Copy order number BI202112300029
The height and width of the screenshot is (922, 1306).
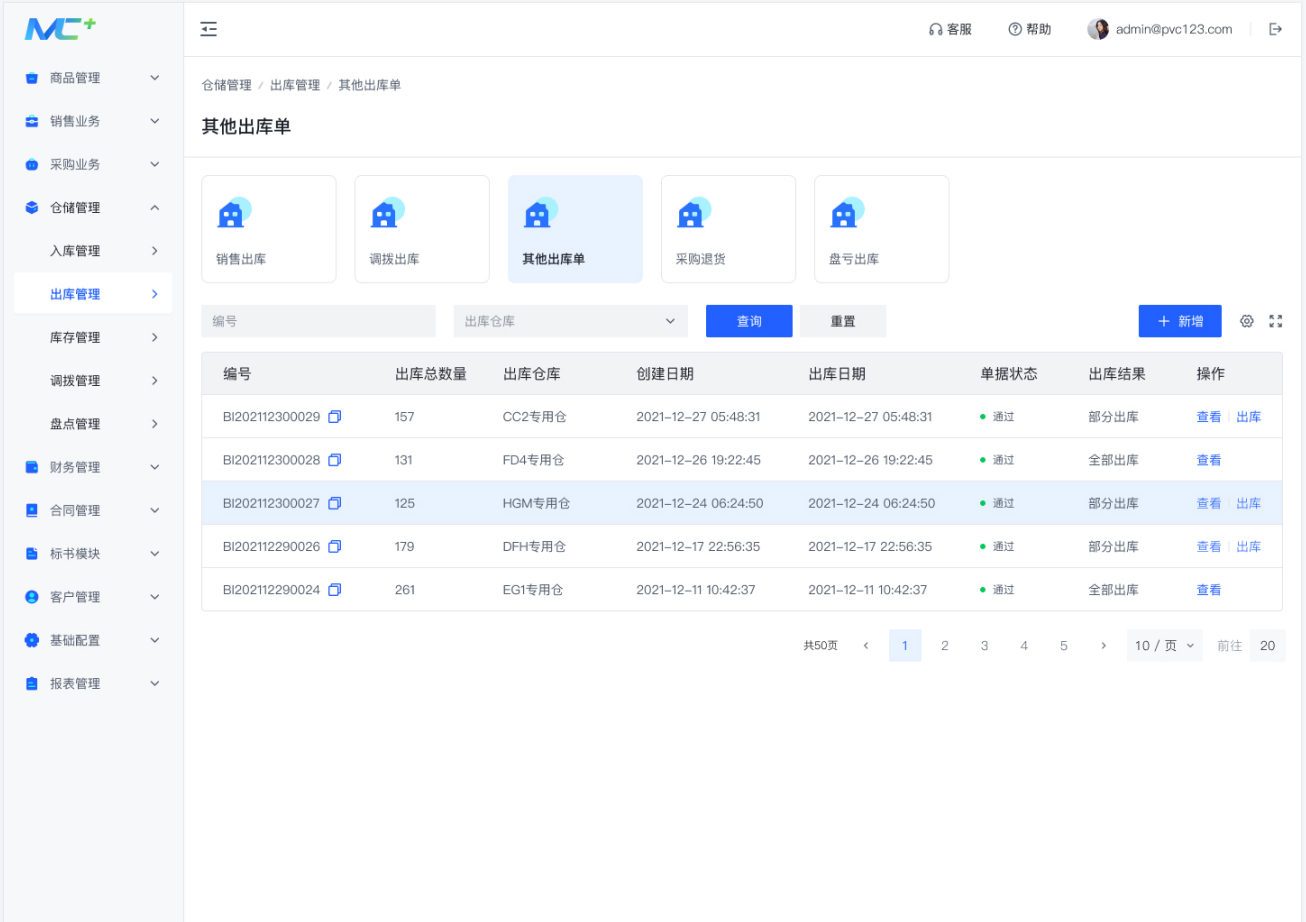(x=335, y=417)
